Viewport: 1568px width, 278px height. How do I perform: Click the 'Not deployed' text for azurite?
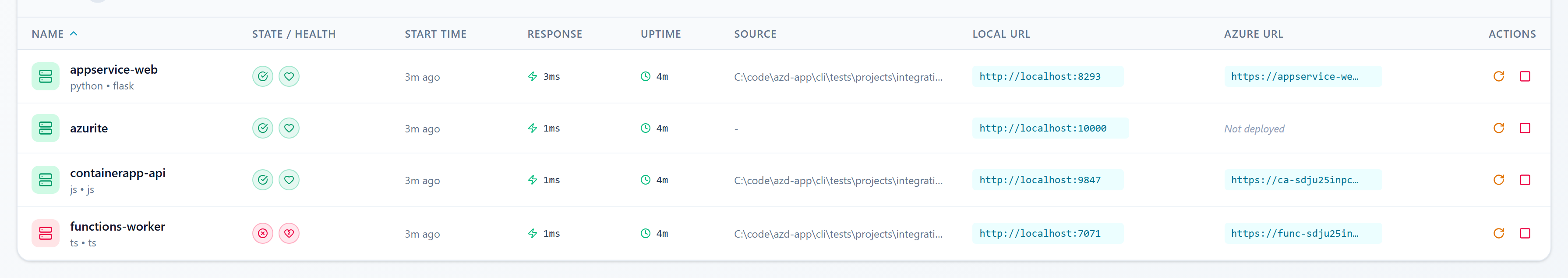pyautogui.click(x=1254, y=128)
